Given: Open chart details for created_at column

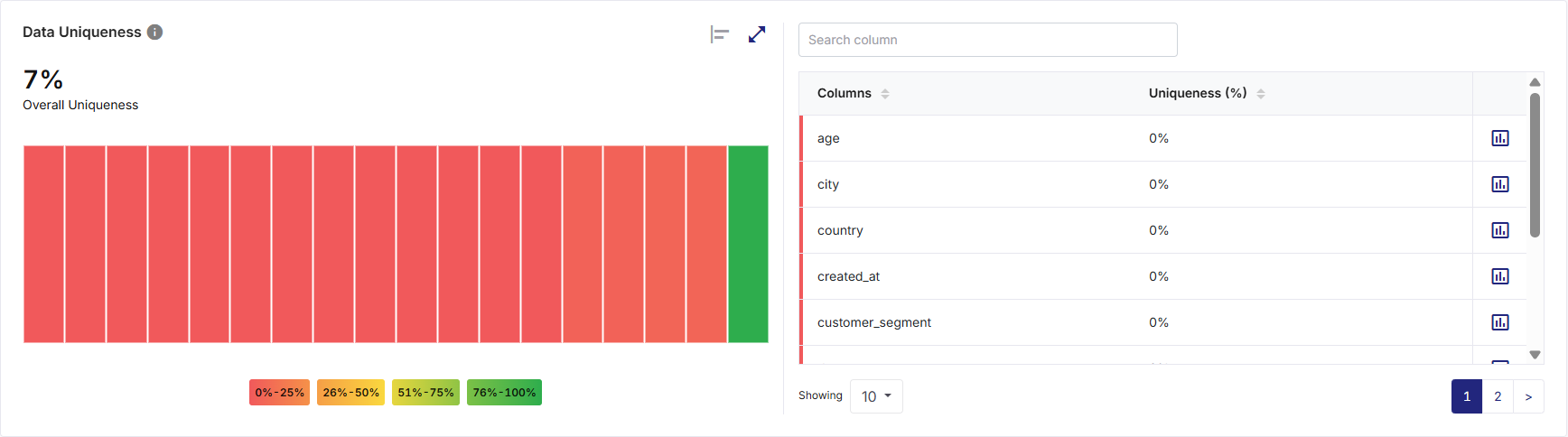Looking at the screenshot, I should point(1500,276).
